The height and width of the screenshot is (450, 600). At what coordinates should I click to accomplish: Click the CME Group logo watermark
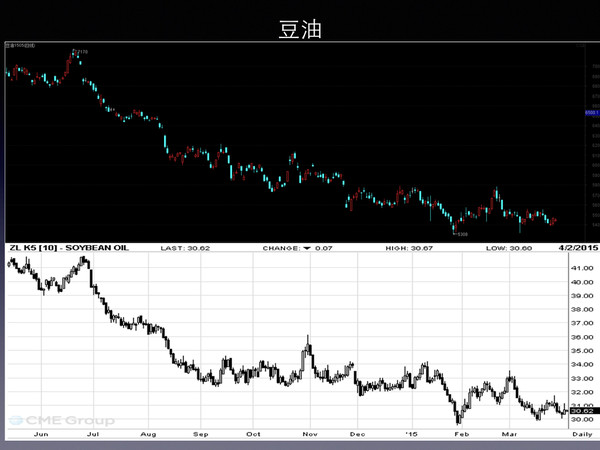62,421
